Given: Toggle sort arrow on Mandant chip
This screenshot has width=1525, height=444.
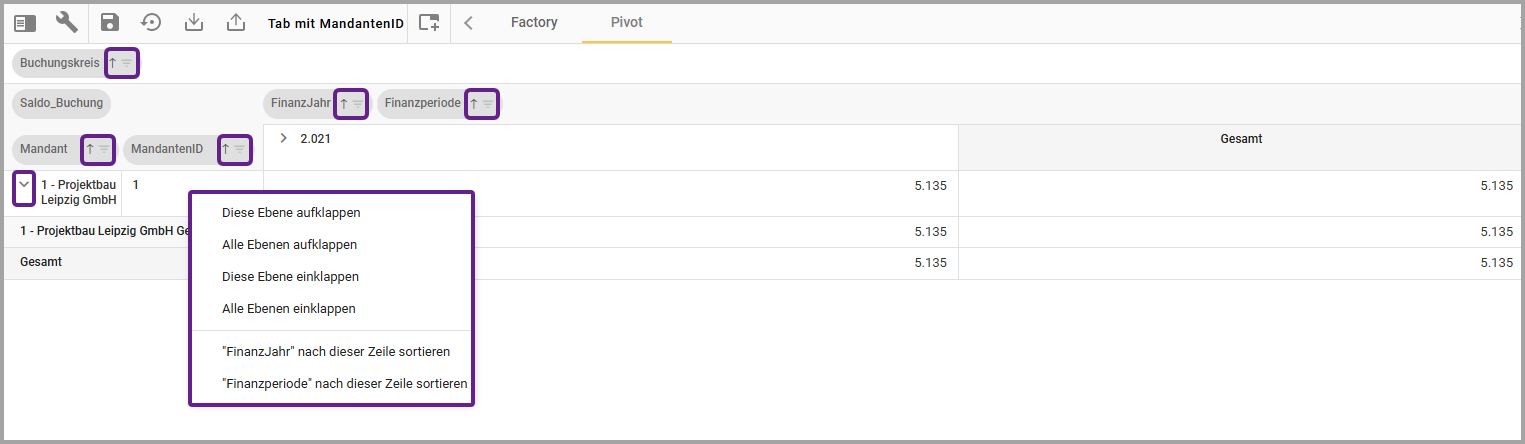Looking at the screenshot, I should (x=90, y=149).
